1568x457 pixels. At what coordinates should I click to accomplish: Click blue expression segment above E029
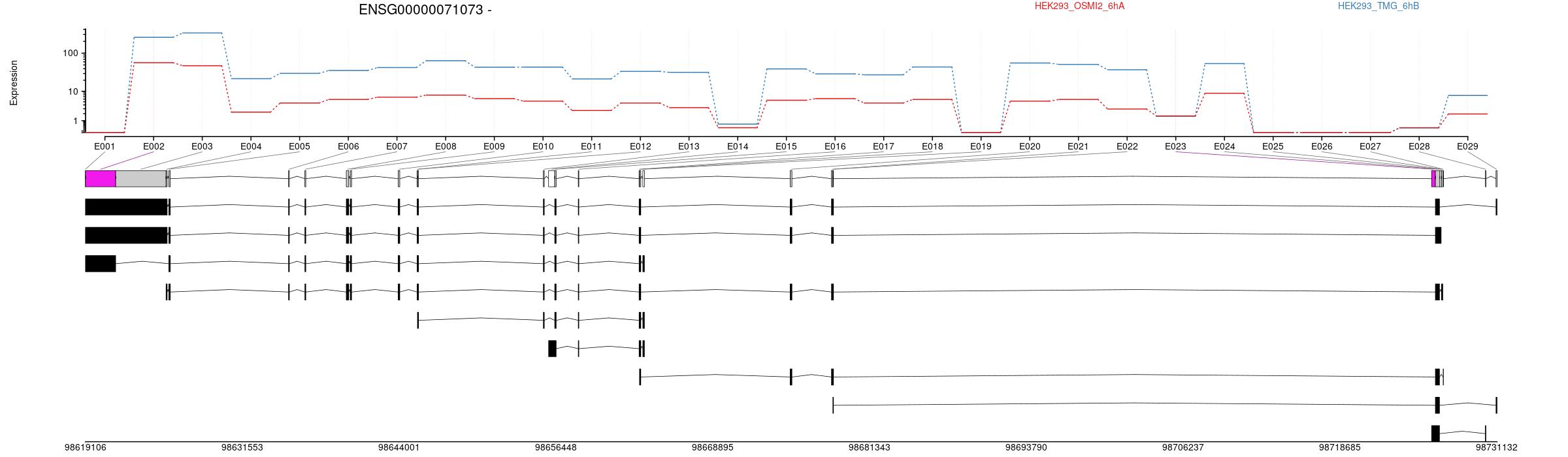(1467, 95)
